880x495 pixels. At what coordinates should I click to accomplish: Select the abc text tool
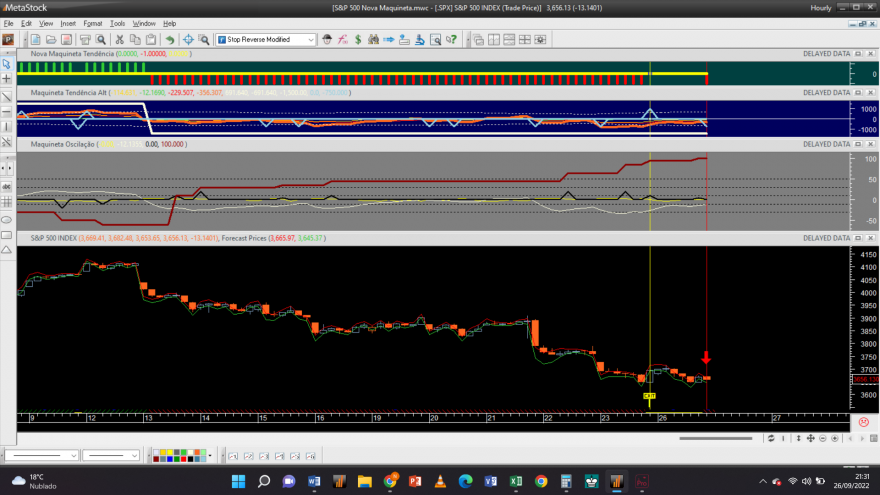(7, 186)
